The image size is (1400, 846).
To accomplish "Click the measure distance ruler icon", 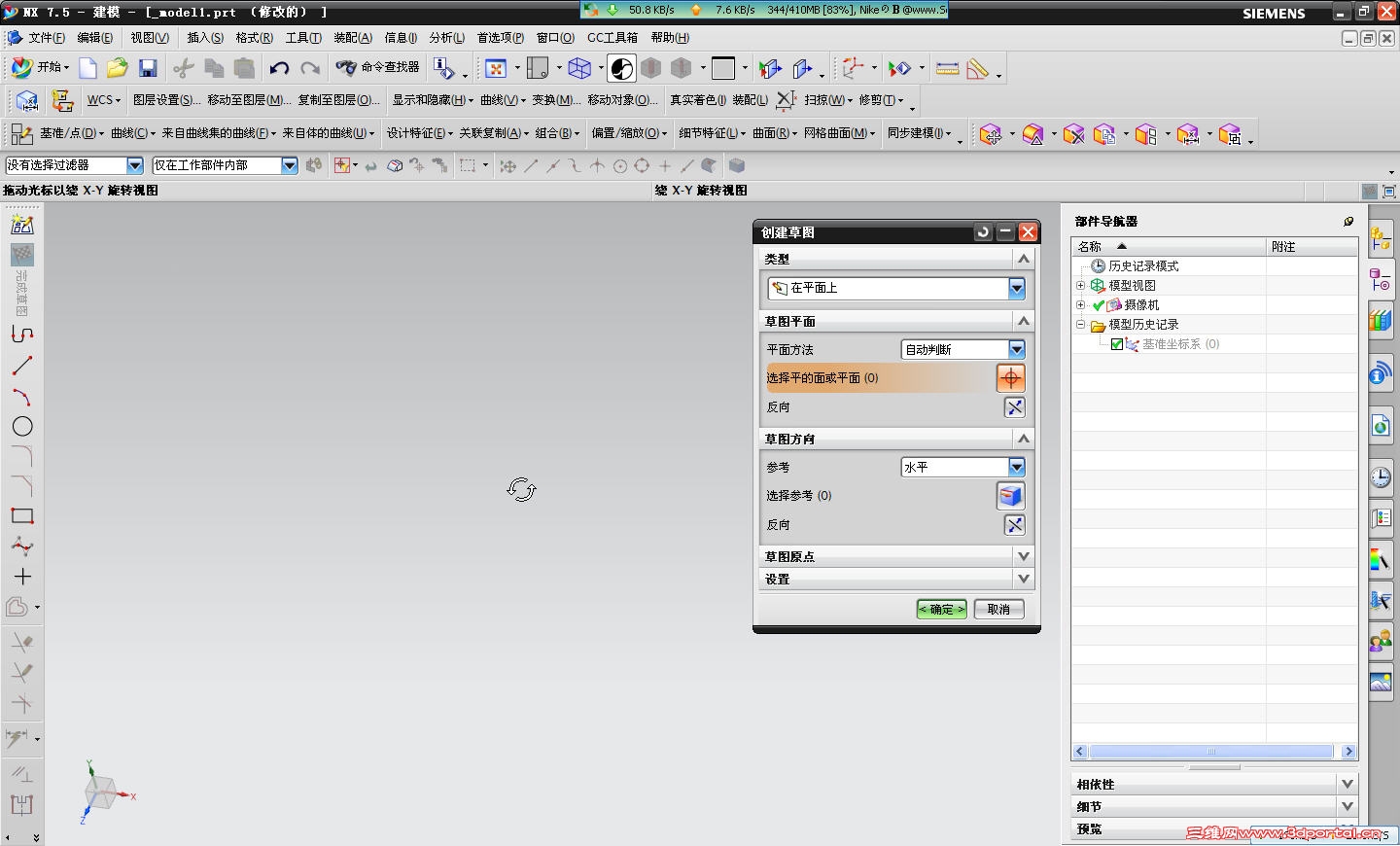I will [947, 68].
